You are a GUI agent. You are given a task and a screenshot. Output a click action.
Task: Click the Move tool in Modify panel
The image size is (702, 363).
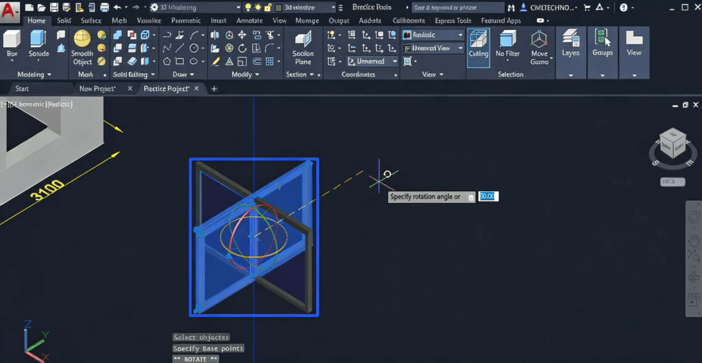click(x=242, y=35)
